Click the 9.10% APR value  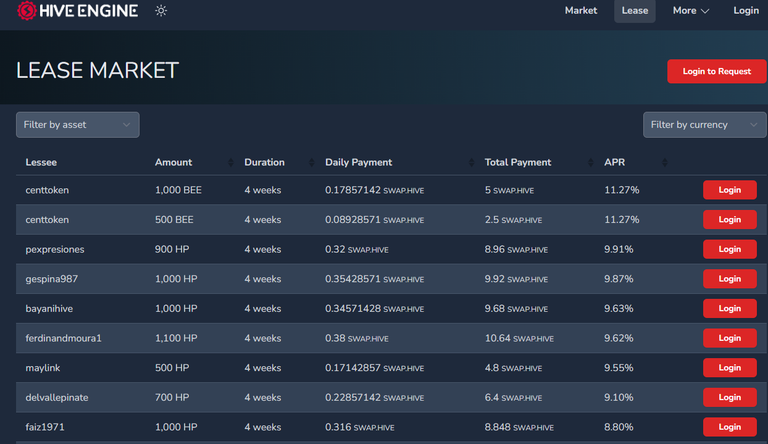click(x=619, y=397)
